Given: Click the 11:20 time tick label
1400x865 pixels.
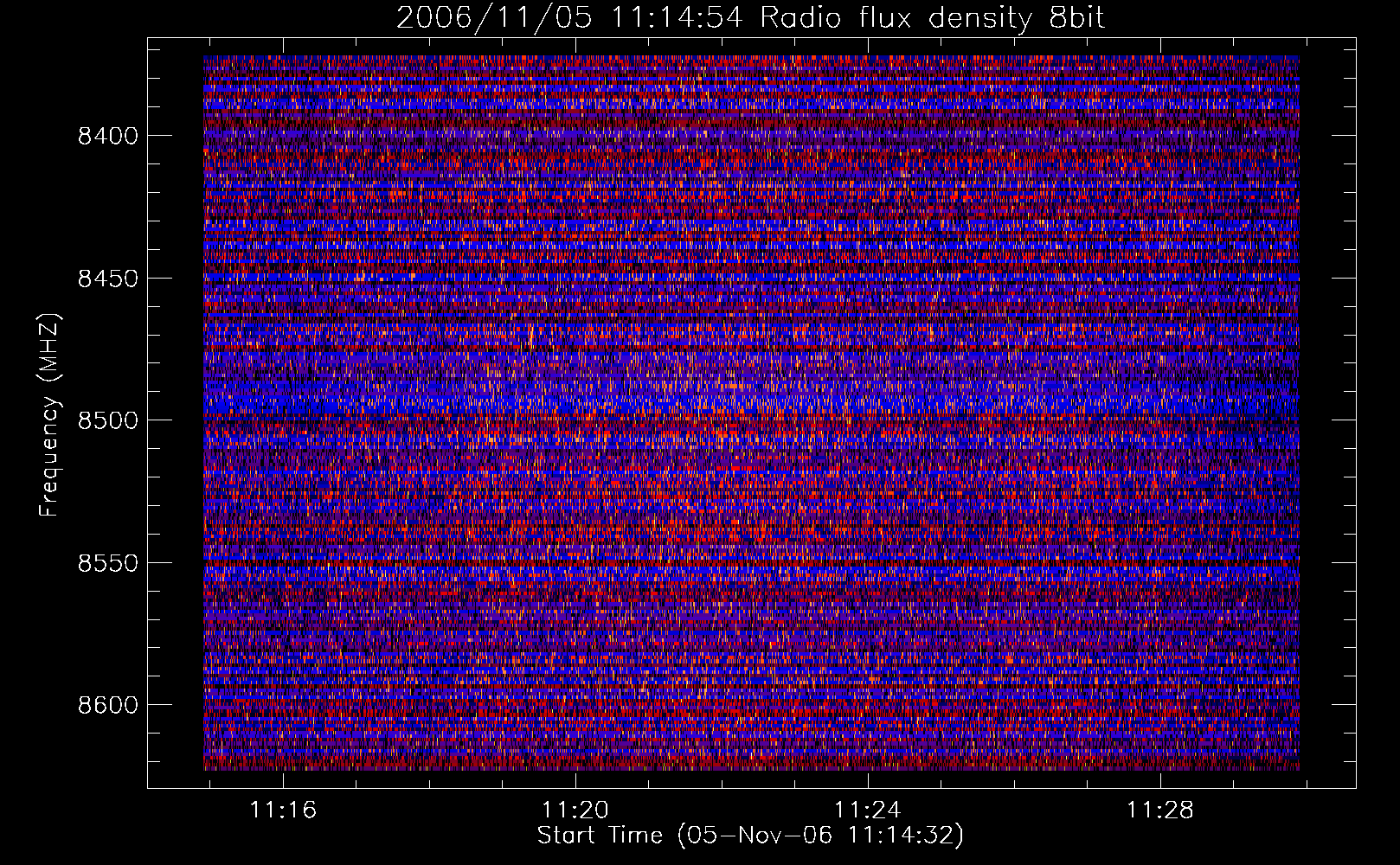Looking at the screenshot, I should (x=575, y=810).
